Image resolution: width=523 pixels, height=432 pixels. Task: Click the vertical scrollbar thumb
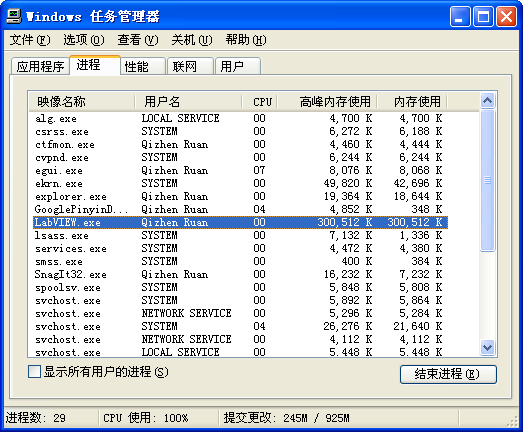tap(488, 180)
